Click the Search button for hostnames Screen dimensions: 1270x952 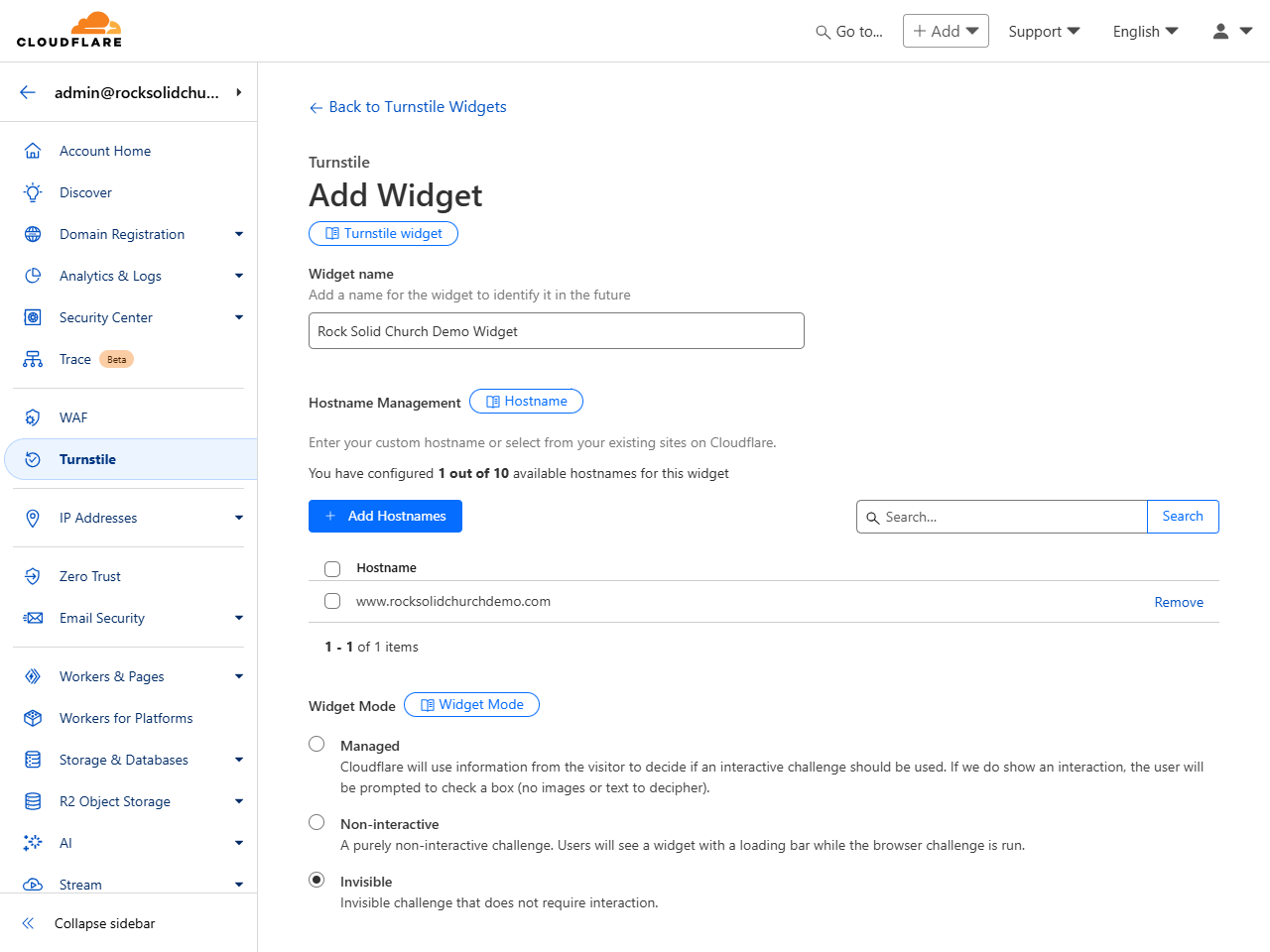[x=1183, y=517]
